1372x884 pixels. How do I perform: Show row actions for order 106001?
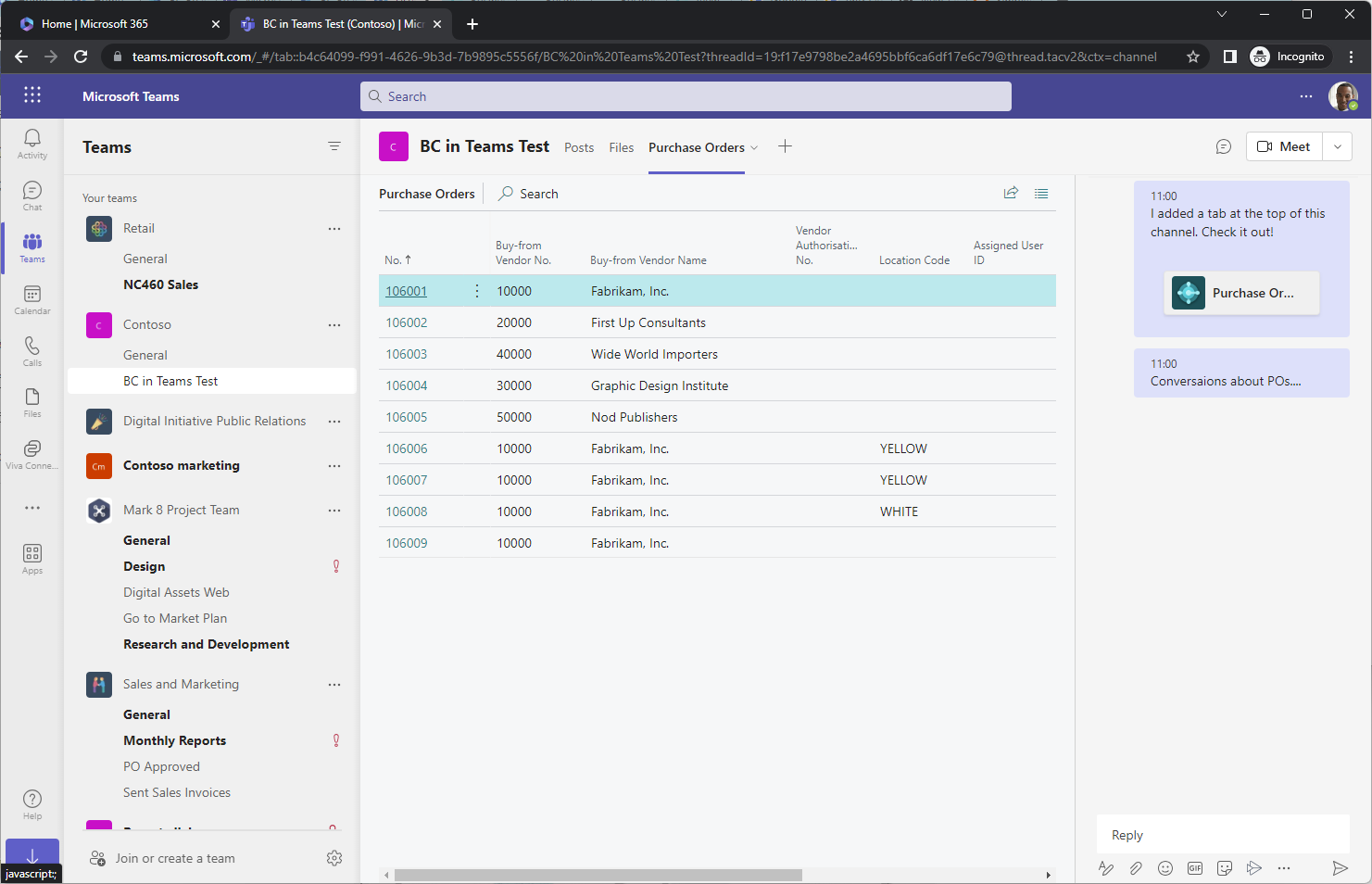point(477,291)
